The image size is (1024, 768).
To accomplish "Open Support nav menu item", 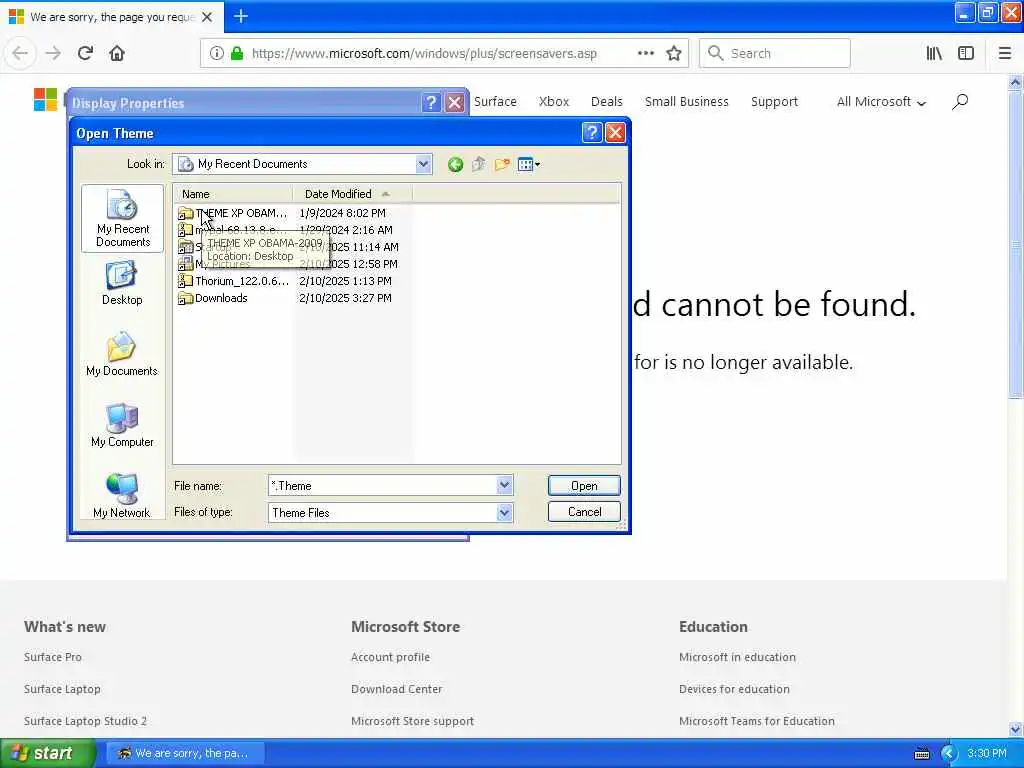I will pos(774,101).
